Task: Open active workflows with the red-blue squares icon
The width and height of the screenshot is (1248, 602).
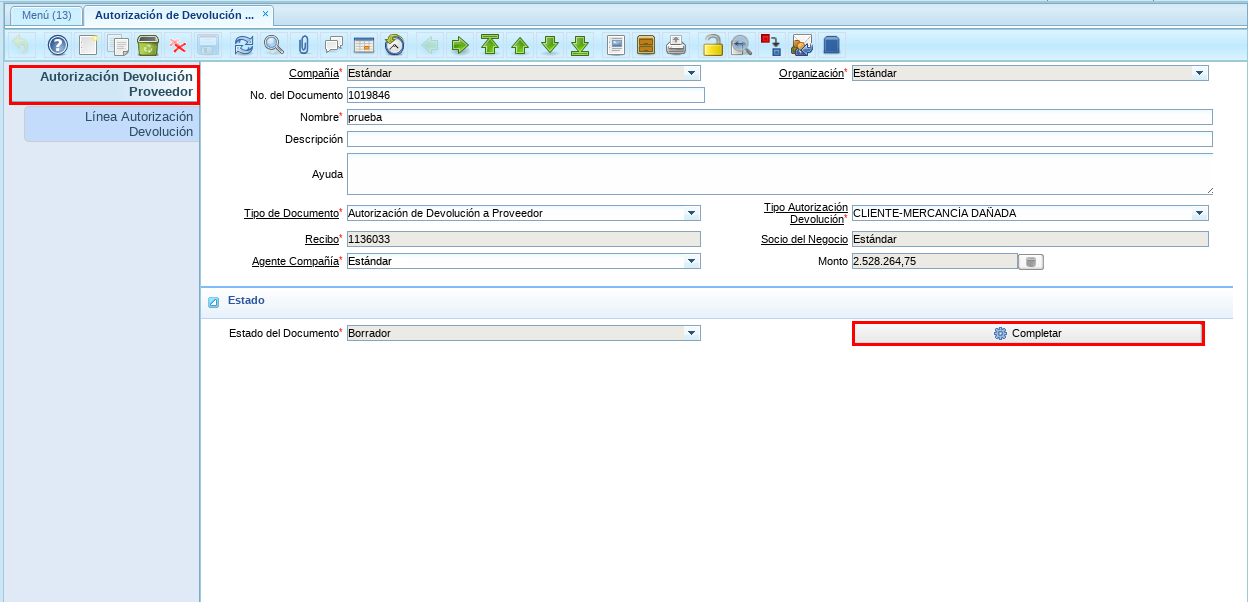Action: [771, 45]
